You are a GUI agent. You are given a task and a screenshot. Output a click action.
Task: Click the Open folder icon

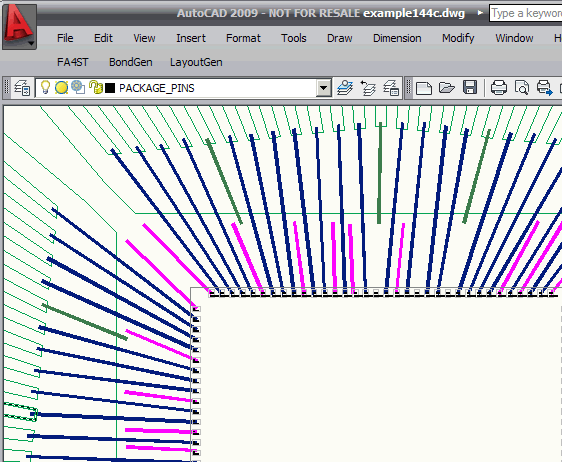click(x=447, y=88)
